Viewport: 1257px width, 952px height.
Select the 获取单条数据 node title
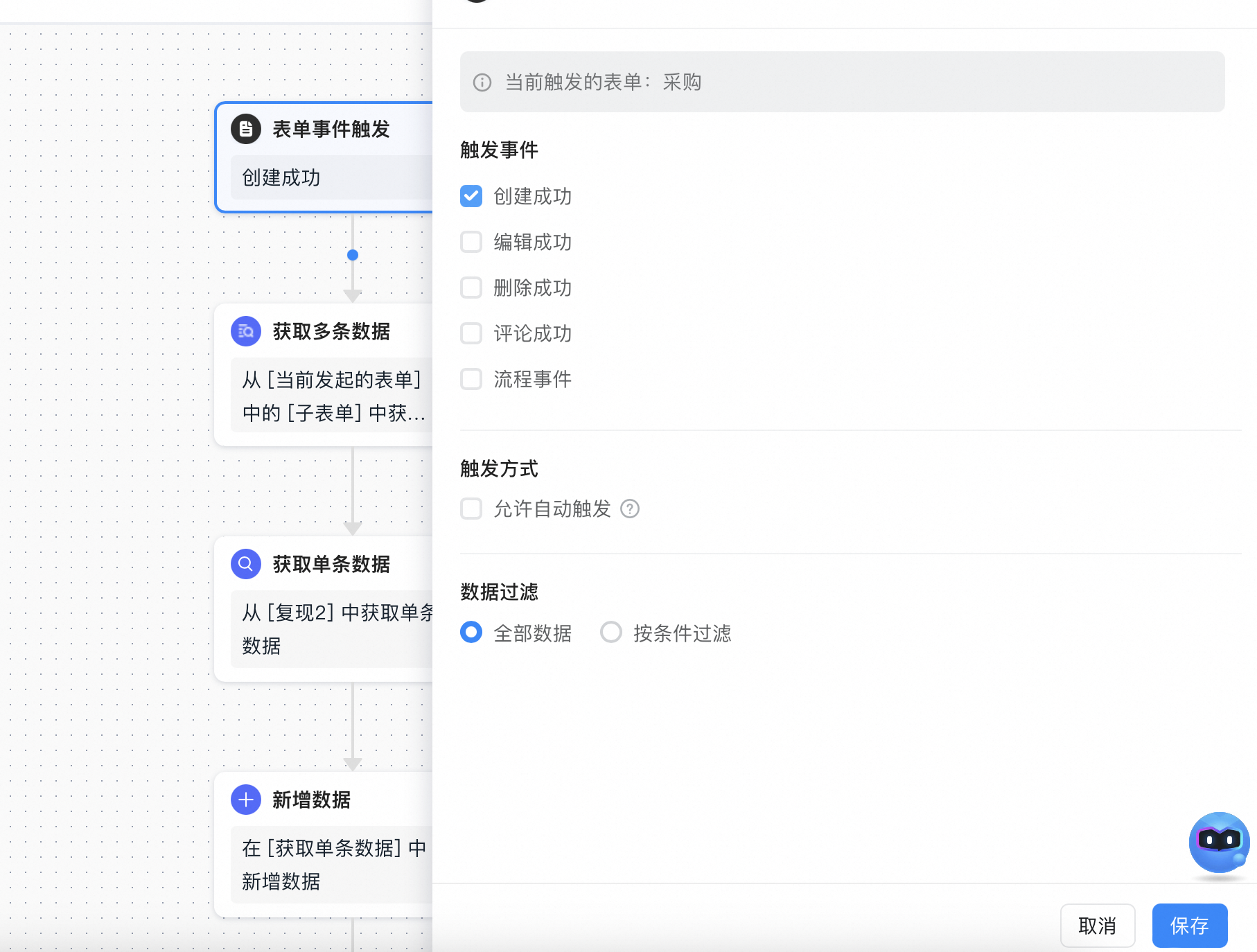point(331,564)
